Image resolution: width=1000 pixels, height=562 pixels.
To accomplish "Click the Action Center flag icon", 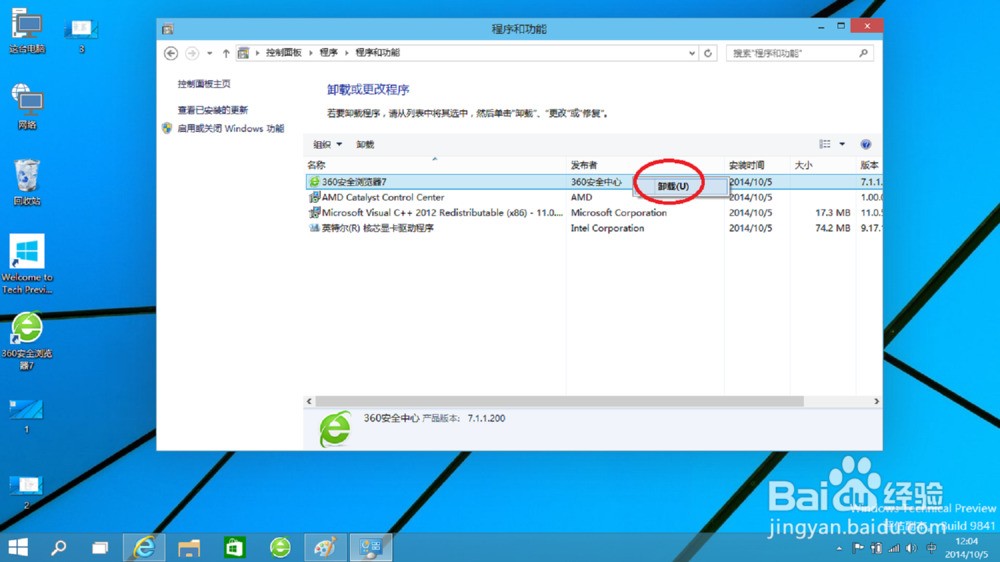I will pyautogui.click(x=858, y=548).
